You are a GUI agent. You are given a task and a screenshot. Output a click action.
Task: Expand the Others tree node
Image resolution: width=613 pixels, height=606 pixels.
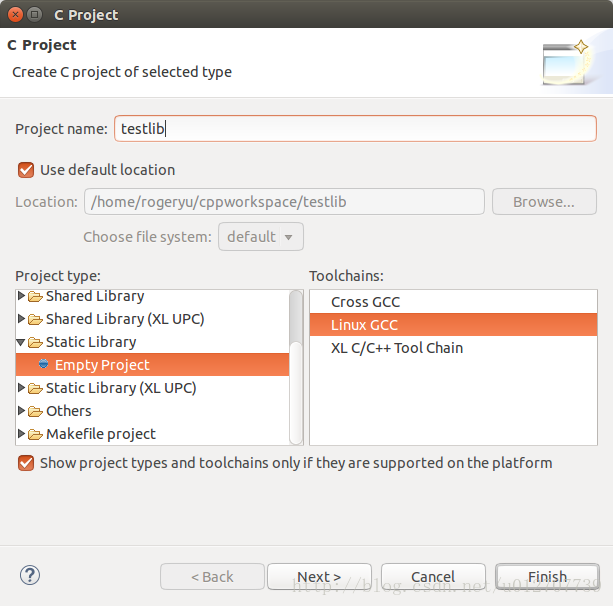click(22, 411)
